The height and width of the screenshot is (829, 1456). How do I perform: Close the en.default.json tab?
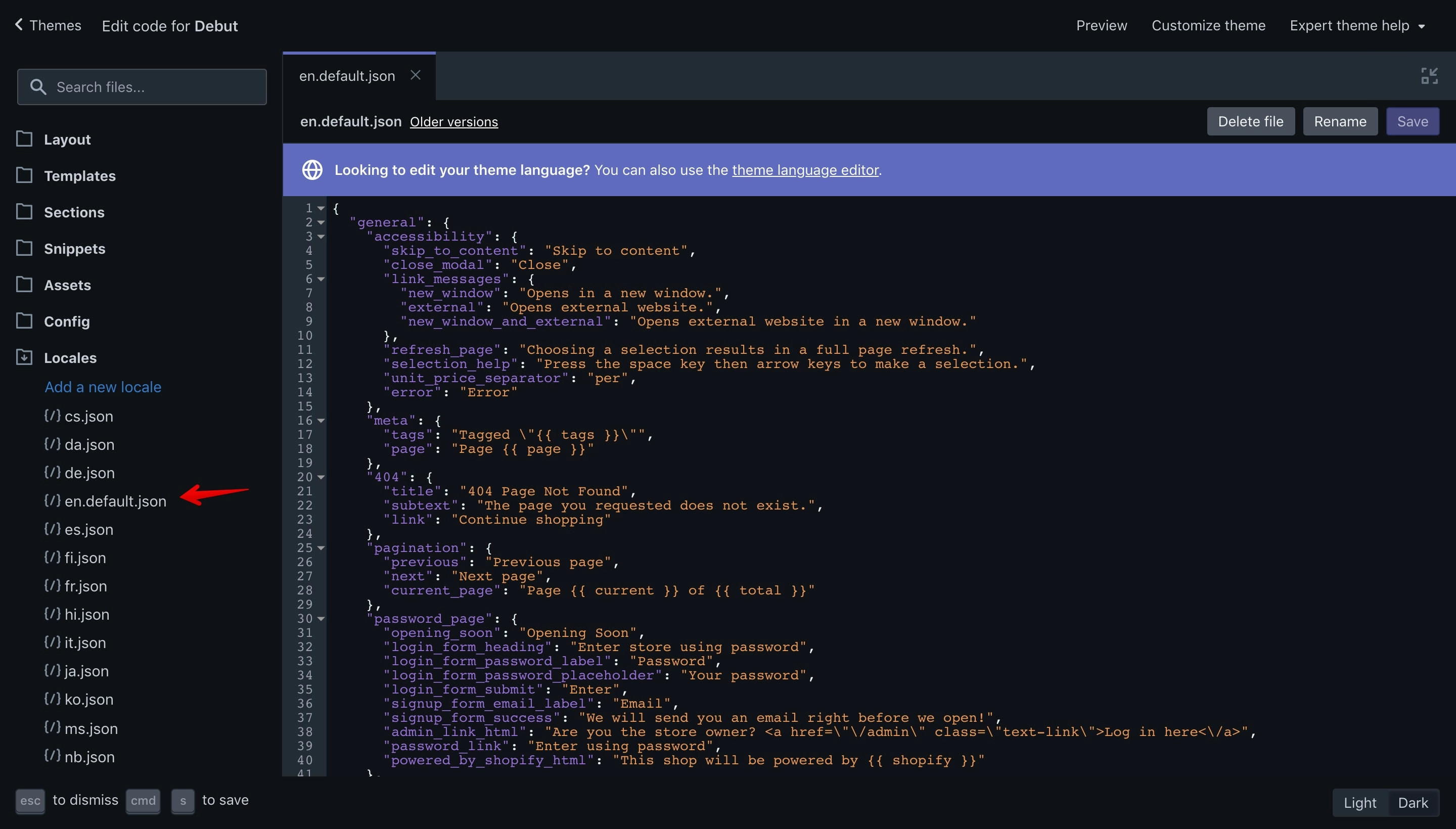coord(416,75)
